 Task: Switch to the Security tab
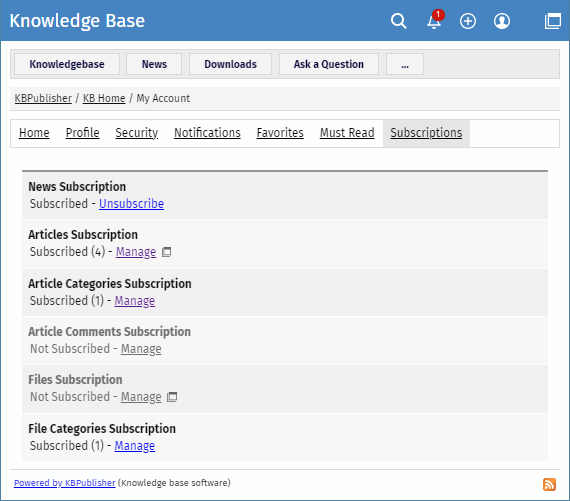(x=137, y=133)
